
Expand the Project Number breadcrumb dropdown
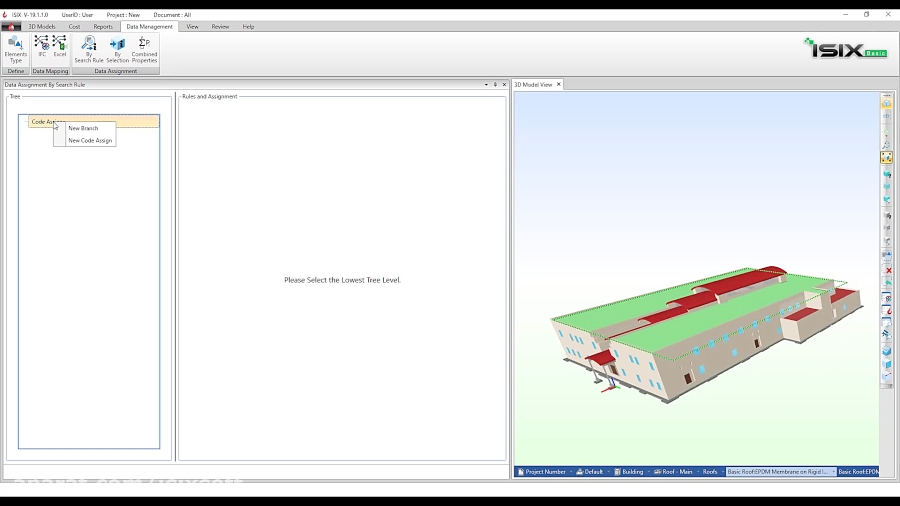(570, 472)
